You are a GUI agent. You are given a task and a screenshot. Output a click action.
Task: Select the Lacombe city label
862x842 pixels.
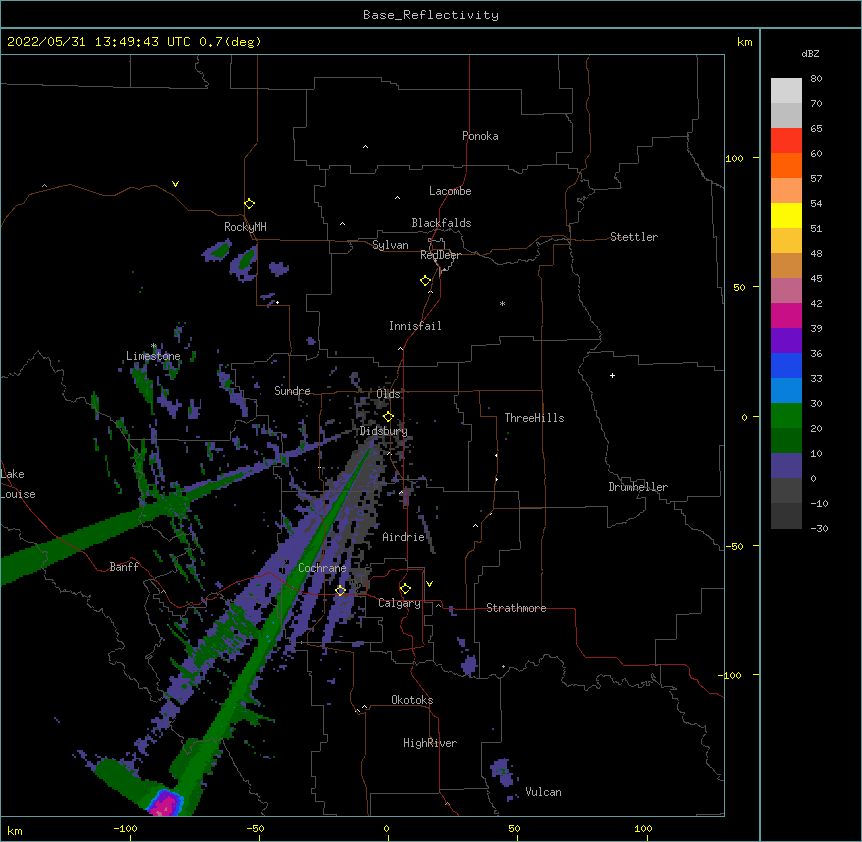click(x=450, y=191)
